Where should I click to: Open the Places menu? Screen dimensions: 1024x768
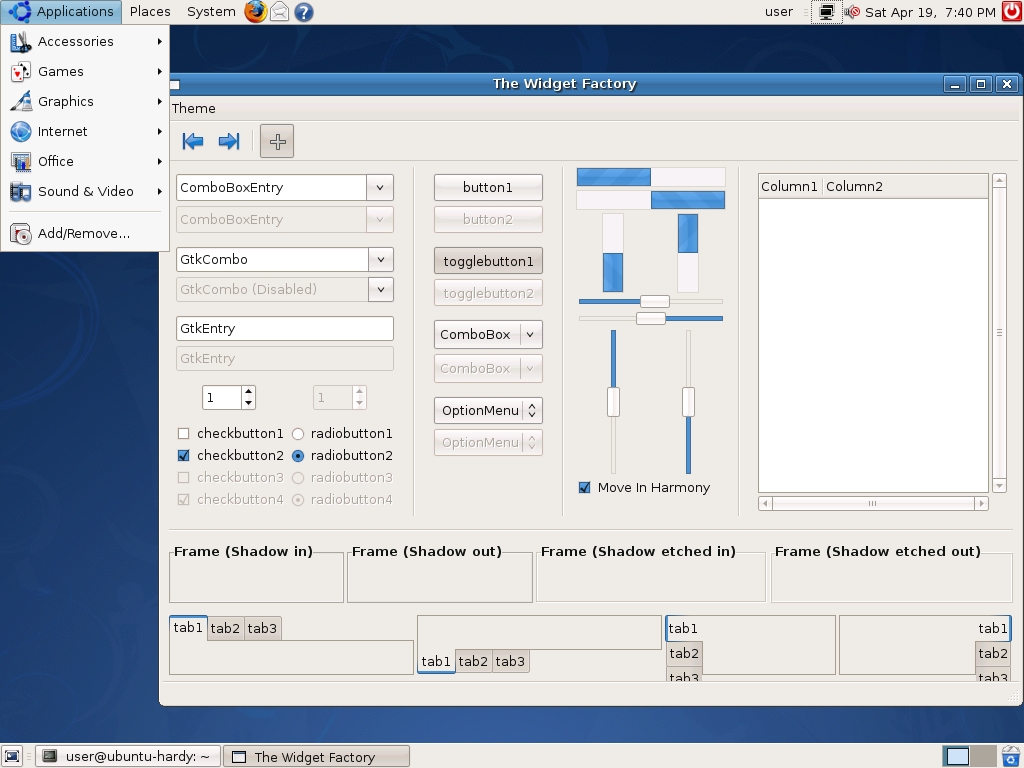[x=150, y=12]
